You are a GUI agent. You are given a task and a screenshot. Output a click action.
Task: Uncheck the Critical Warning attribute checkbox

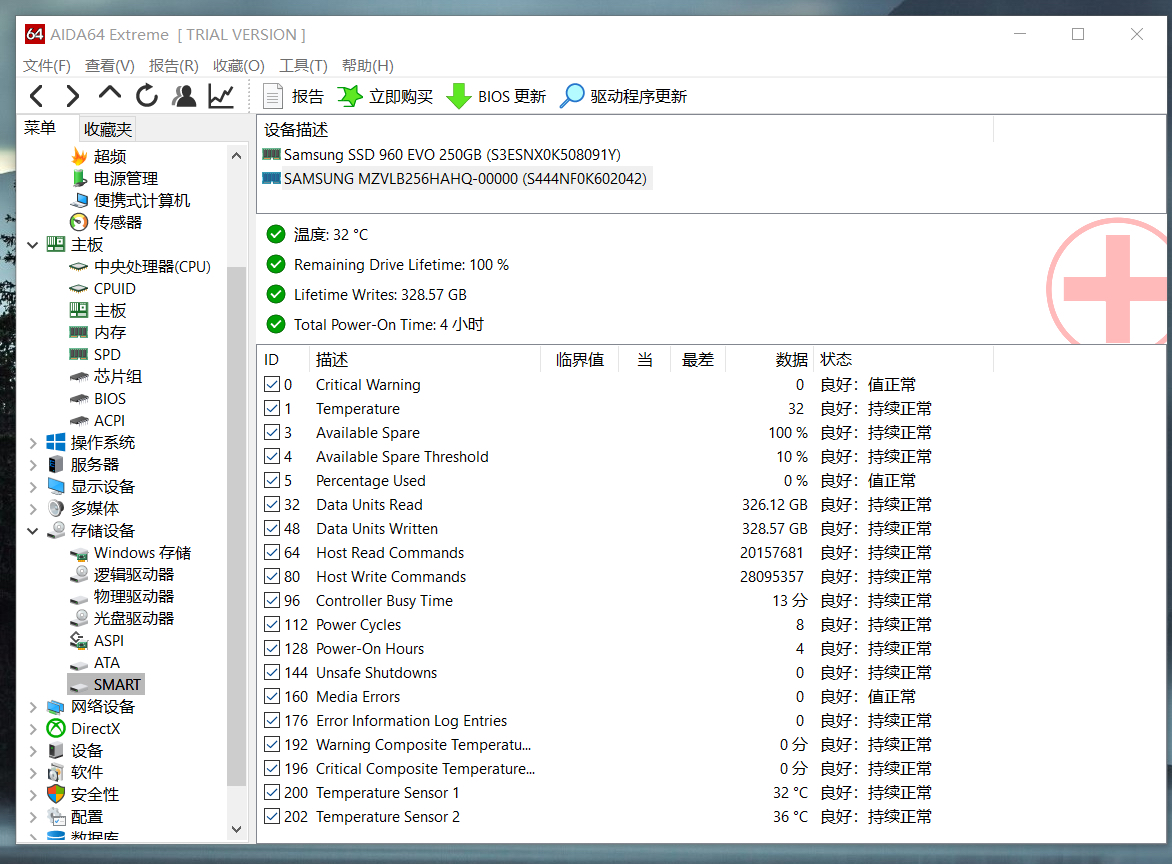pos(272,384)
